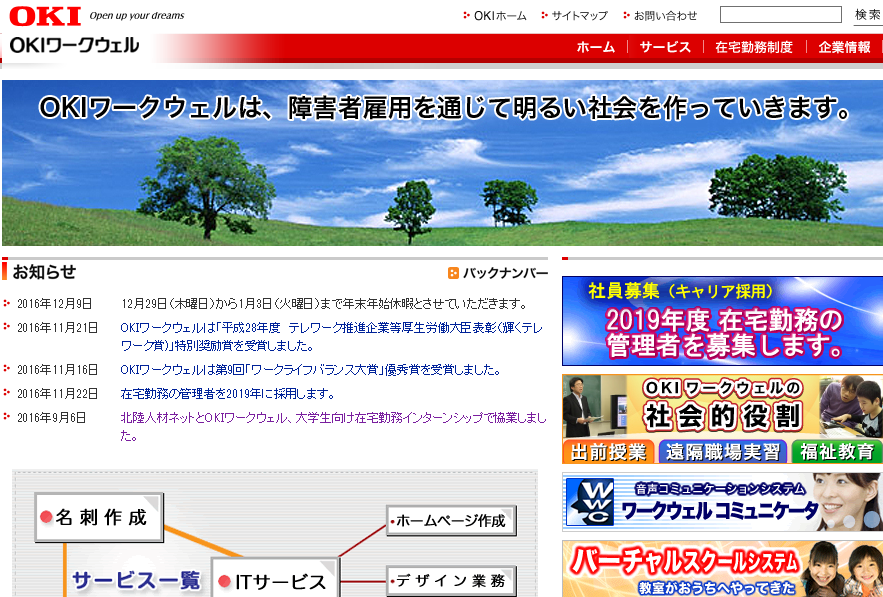Open the ワークウェル コミュニケータ banner
Viewport: 883px width, 597px height.
click(721, 502)
